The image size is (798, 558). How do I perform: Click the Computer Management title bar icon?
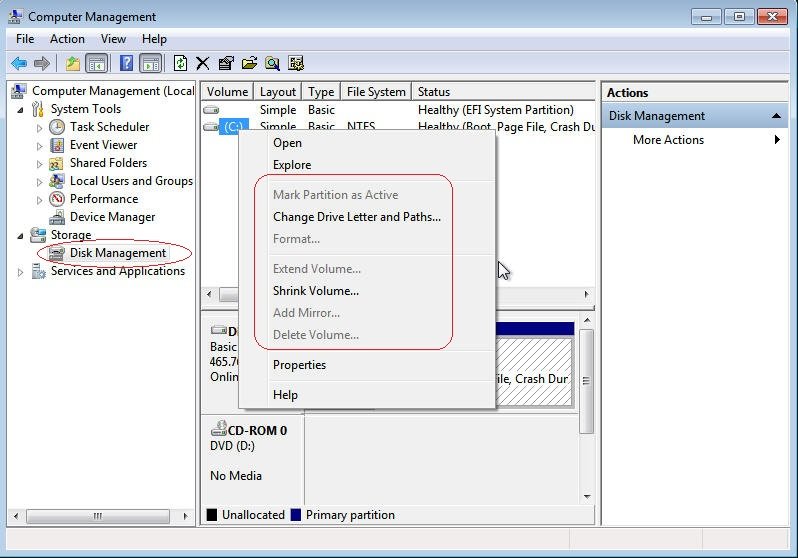pos(15,17)
